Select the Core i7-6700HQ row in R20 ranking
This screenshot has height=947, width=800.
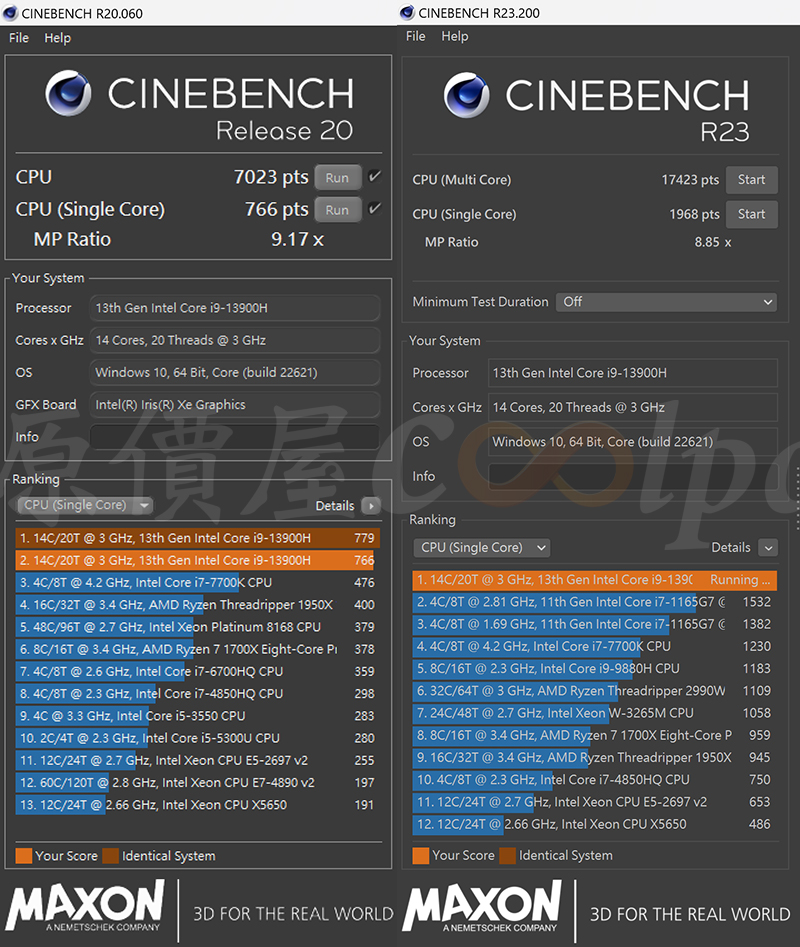198,671
